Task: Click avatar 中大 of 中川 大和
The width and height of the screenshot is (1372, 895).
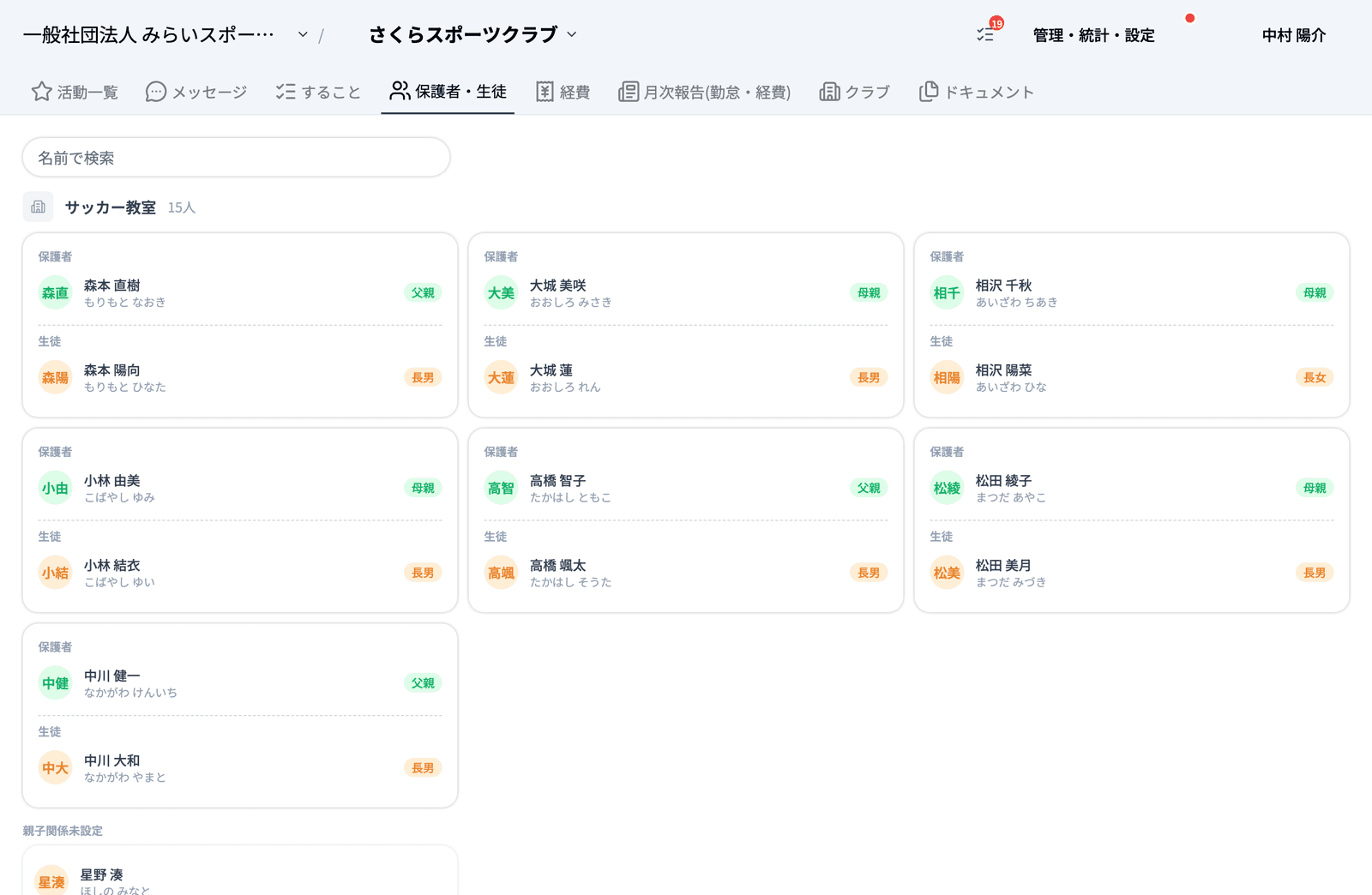Action: [55, 769]
